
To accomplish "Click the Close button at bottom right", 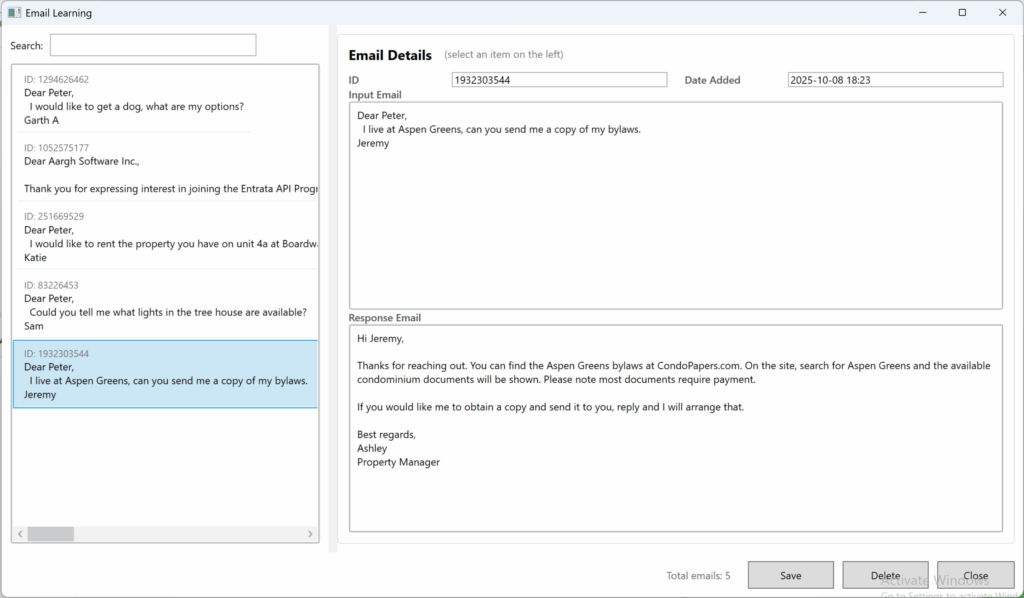I will (975, 575).
